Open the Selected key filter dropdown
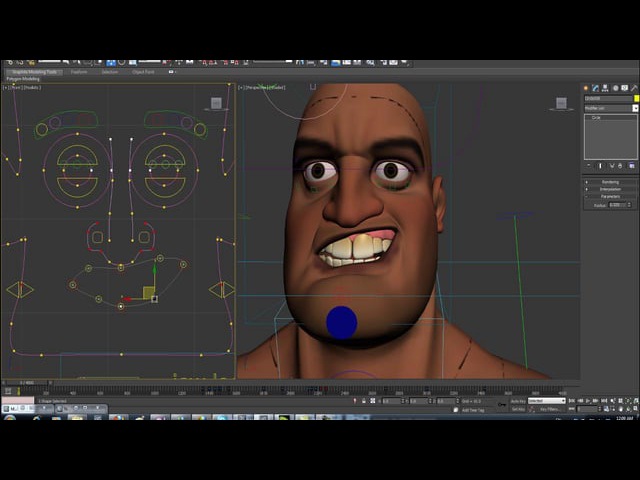 click(x=547, y=401)
